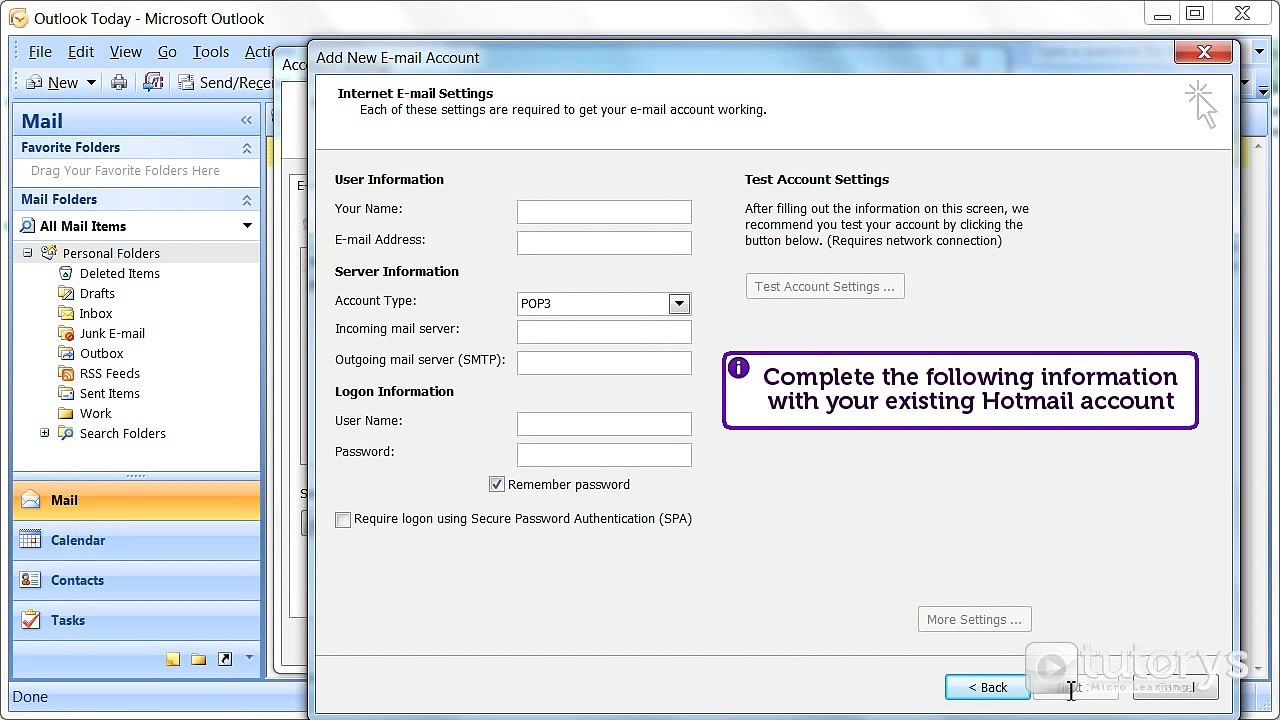Toggle the Remember password checkbox
Screen dimensions: 1280x720
(496, 484)
